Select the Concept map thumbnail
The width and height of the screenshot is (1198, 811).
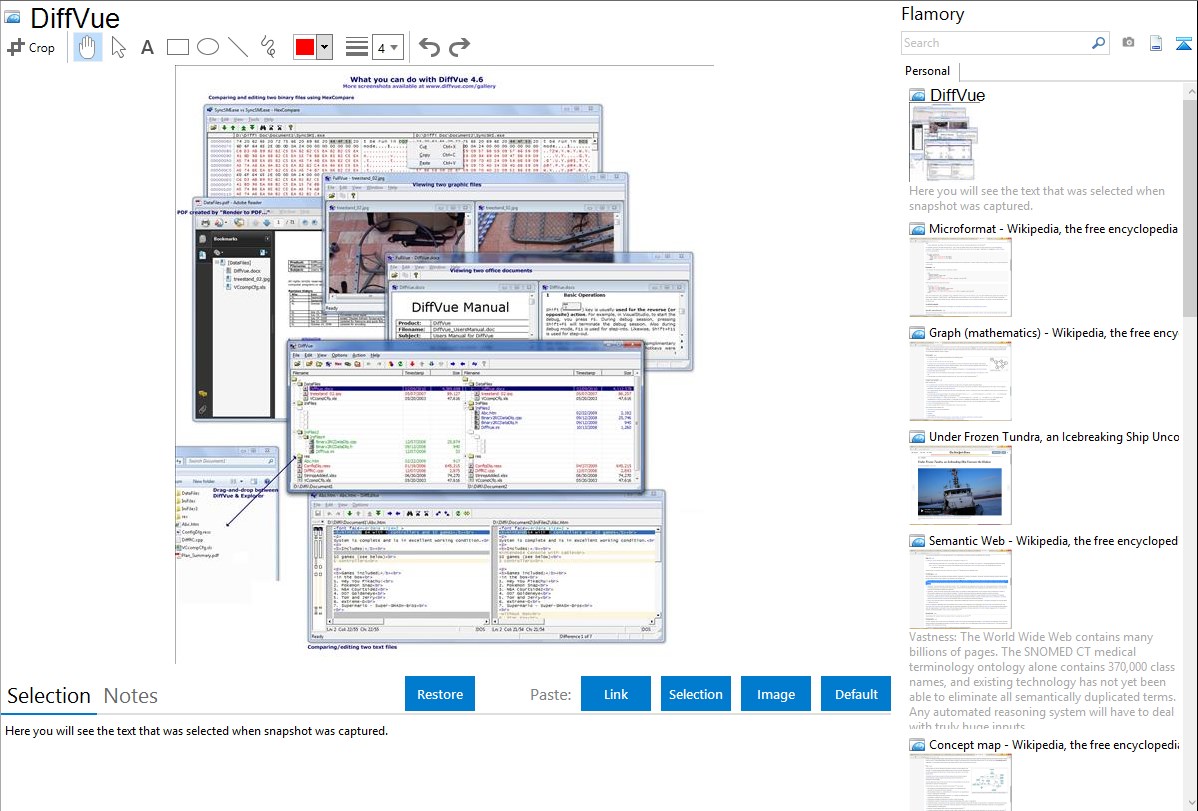point(960,782)
